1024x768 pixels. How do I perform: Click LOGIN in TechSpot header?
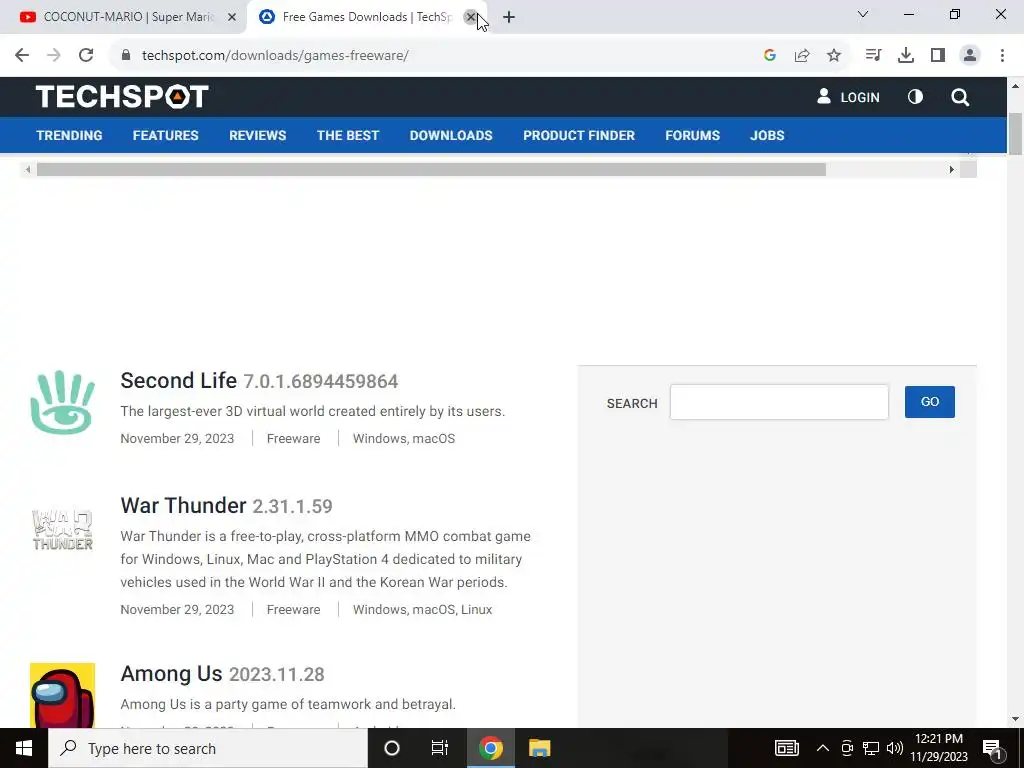pyautogui.click(x=848, y=97)
